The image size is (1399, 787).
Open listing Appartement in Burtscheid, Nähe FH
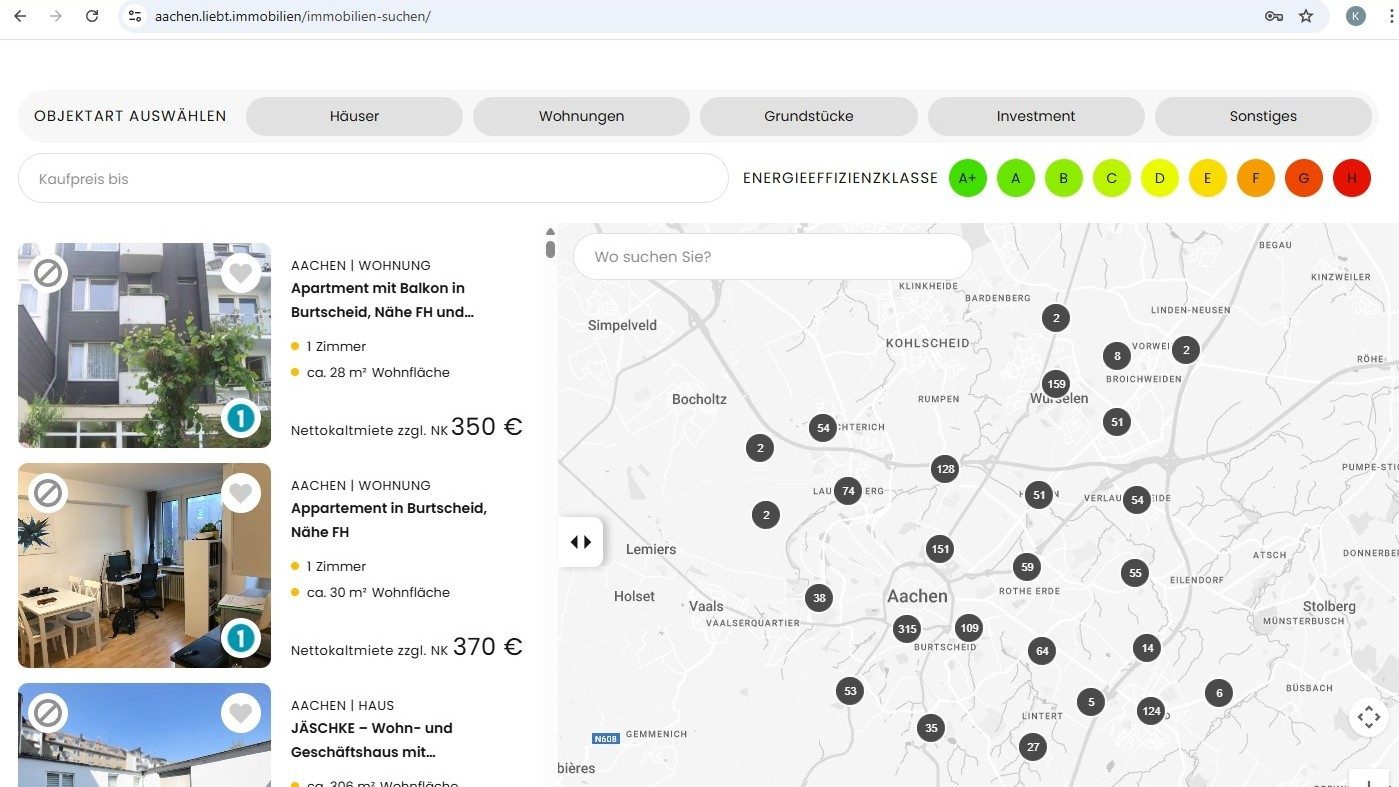[x=389, y=520]
